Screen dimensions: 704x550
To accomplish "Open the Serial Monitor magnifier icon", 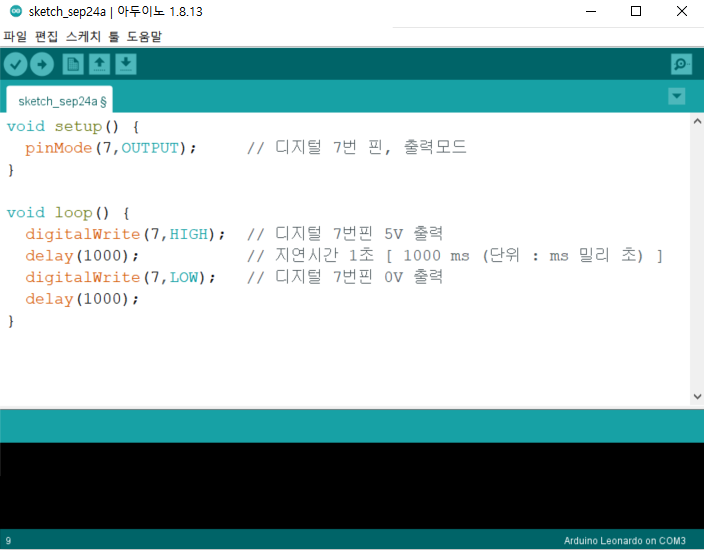I will point(681,64).
